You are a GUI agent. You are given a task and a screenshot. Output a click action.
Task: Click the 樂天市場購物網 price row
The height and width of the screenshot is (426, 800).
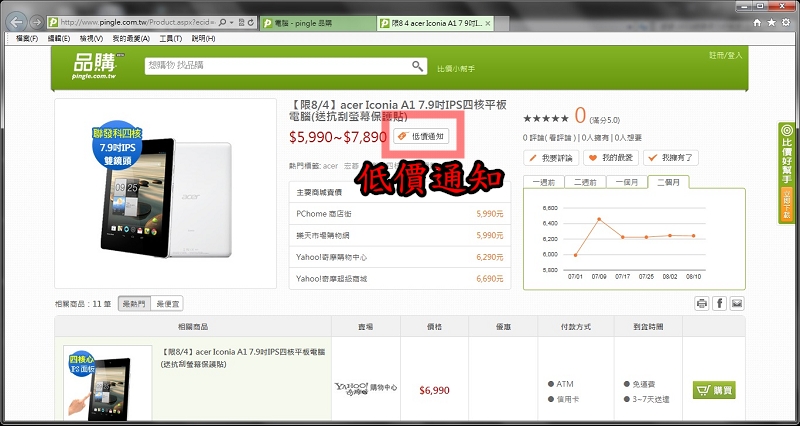[x=399, y=236]
